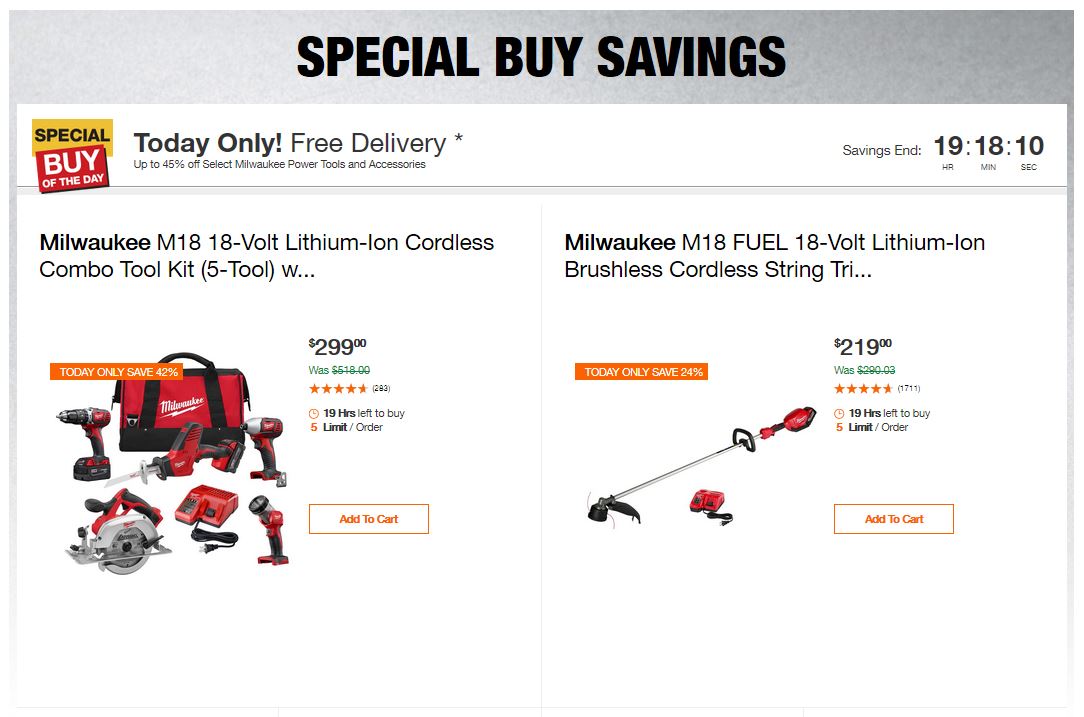The width and height of the screenshot is (1084, 717).
Task: Open the M18 FUEL String Trimmer title link
Action: pos(774,256)
